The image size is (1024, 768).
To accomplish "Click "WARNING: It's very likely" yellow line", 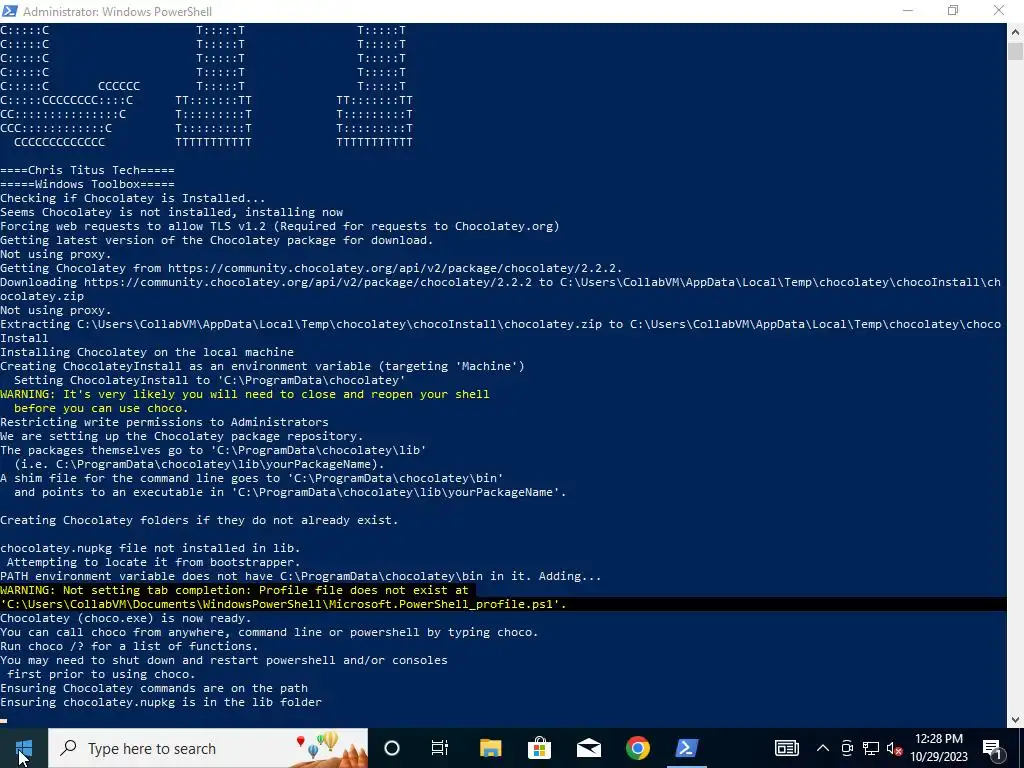I will point(244,394).
